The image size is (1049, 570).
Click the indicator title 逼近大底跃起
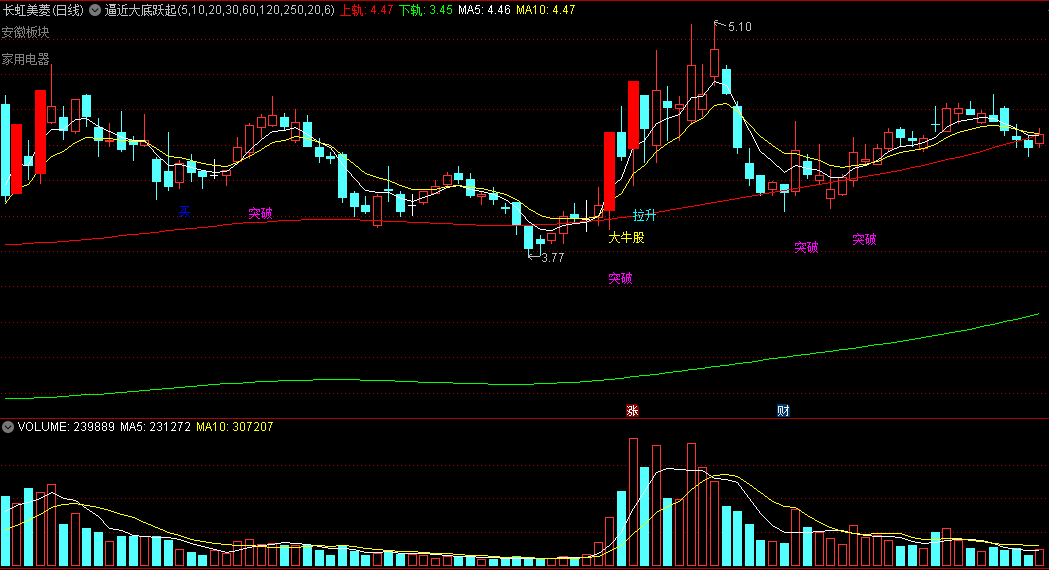[x=140, y=10]
